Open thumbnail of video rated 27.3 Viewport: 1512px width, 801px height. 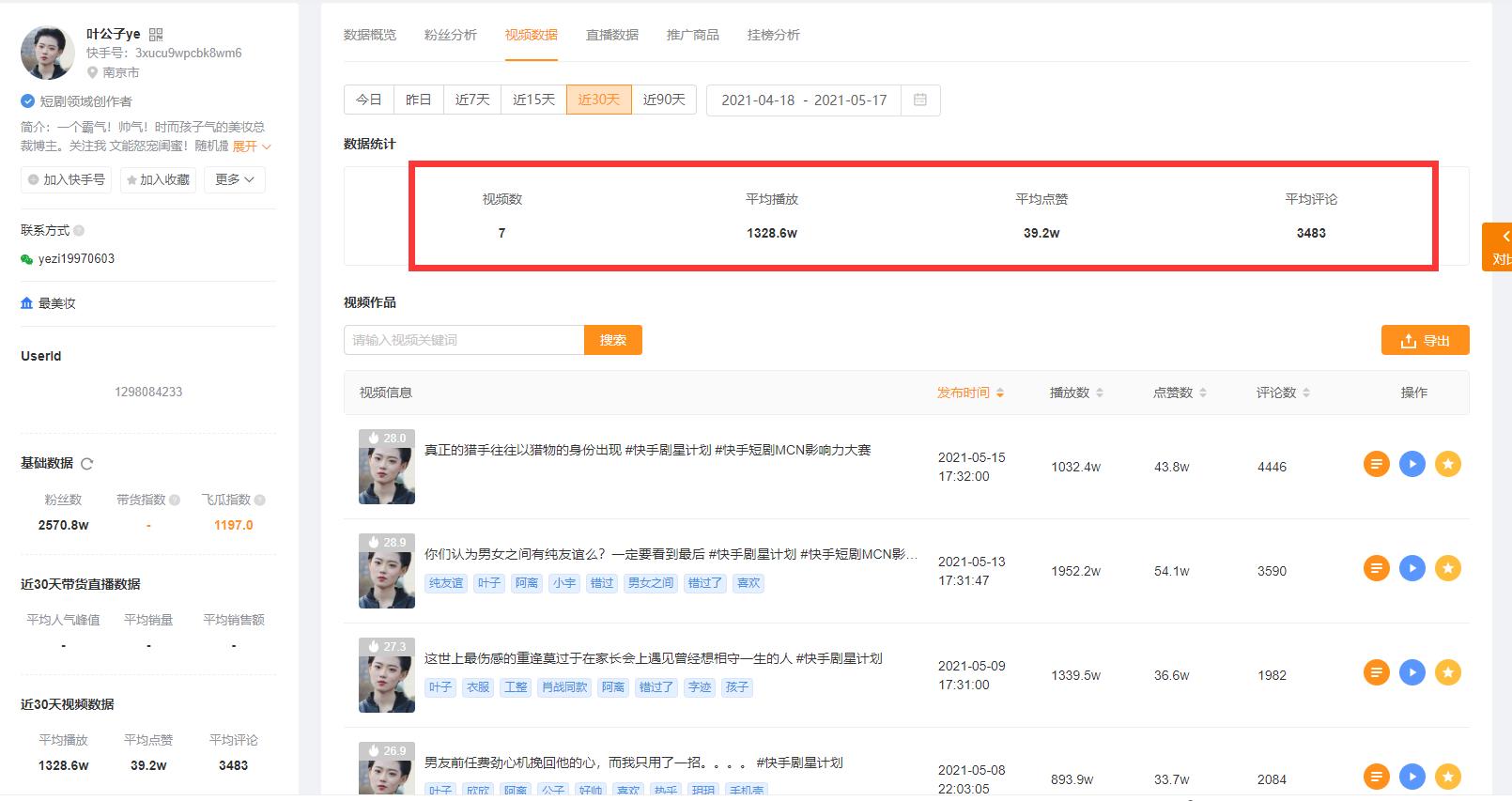[x=387, y=675]
